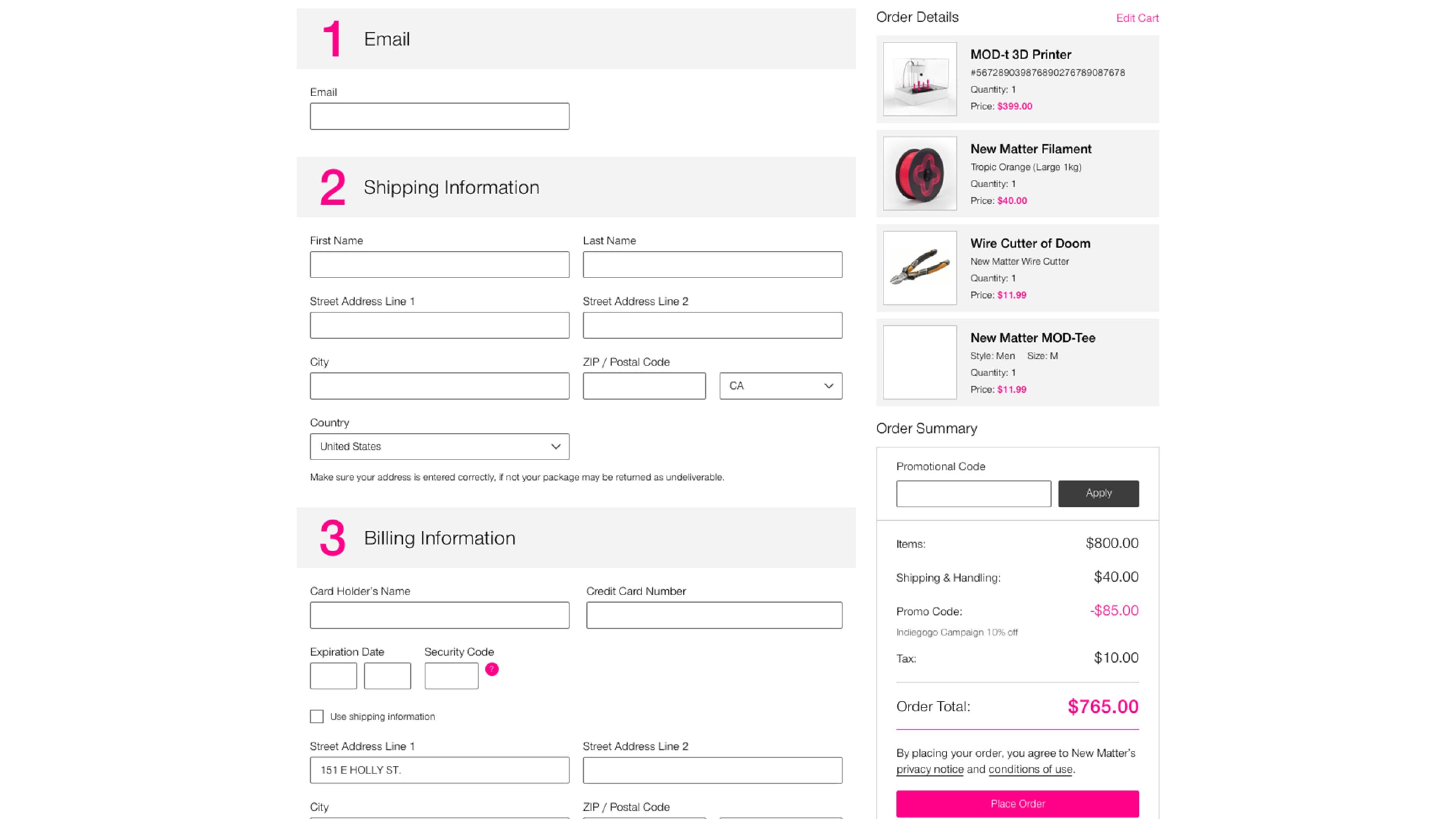Click the MOD-t 3D Printer thumbnail
The image size is (1456, 819).
click(919, 79)
